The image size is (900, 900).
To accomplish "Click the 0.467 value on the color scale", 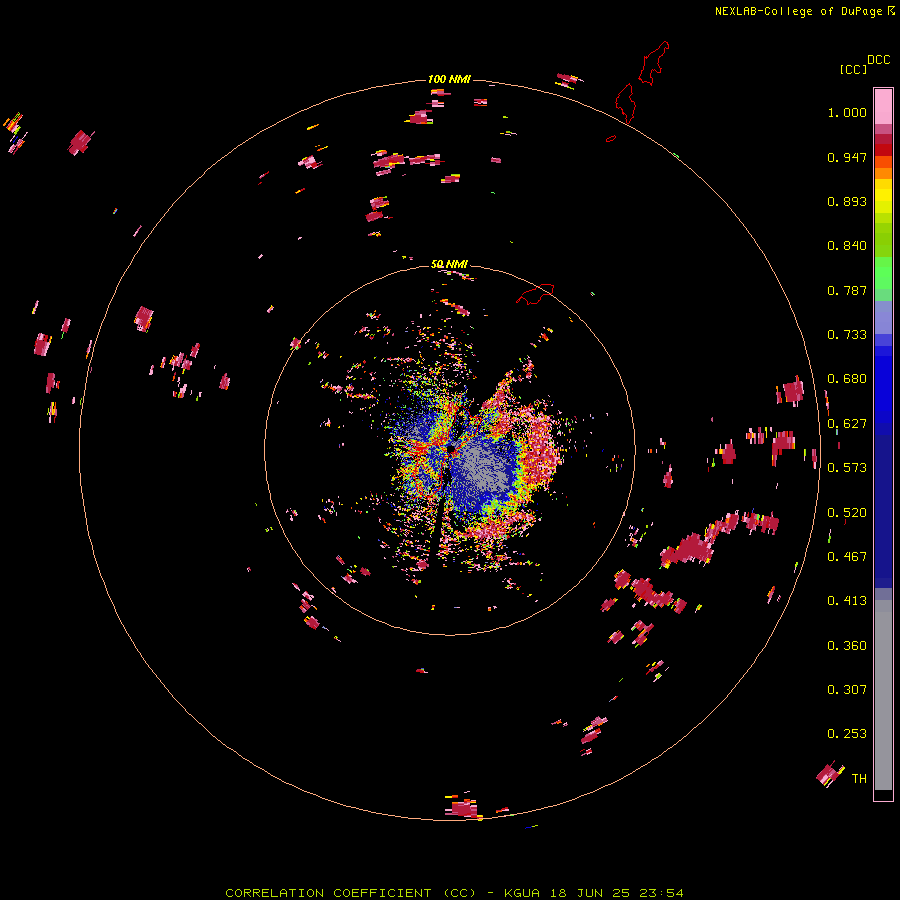I will coord(847,557).
